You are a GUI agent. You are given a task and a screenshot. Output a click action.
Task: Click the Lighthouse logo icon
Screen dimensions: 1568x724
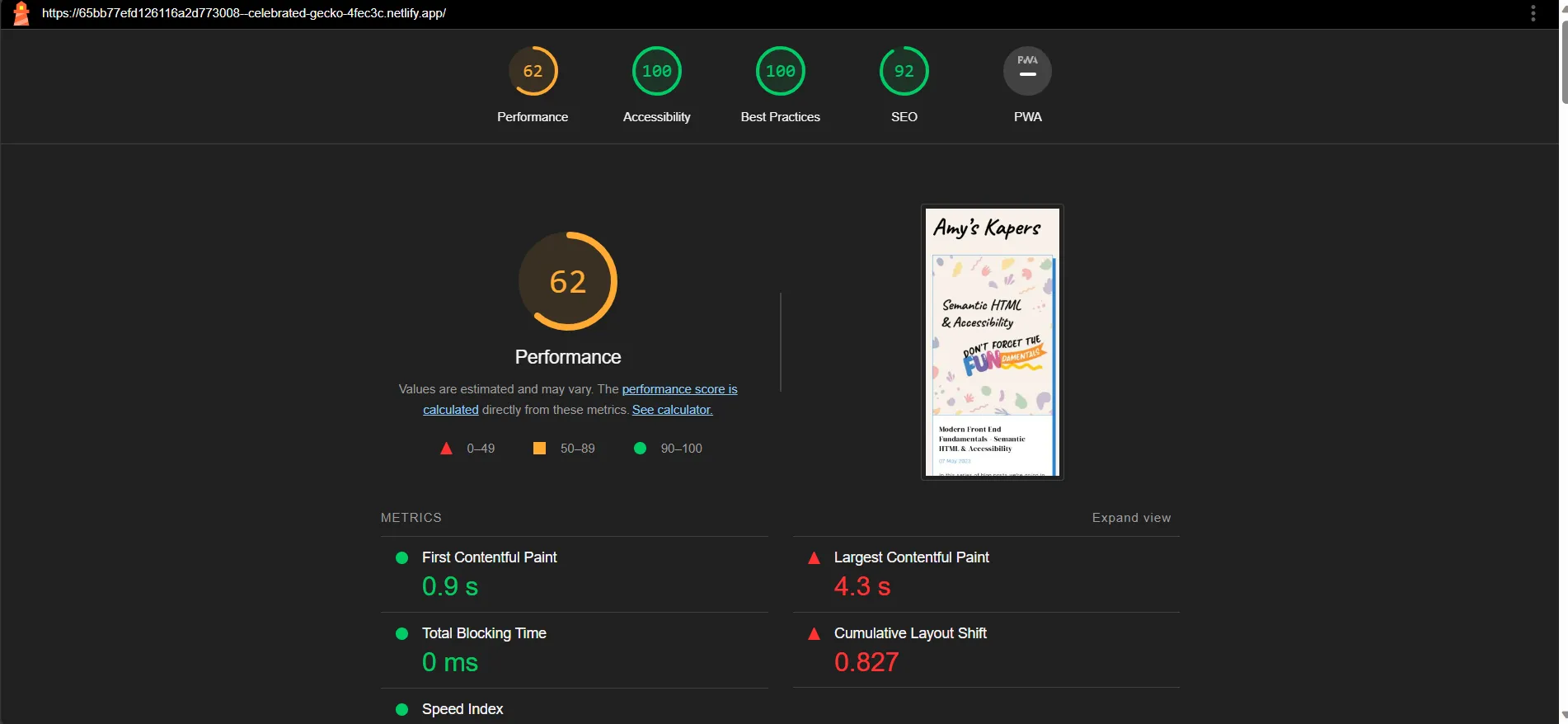pyautogui.click(x=21, y=13)
